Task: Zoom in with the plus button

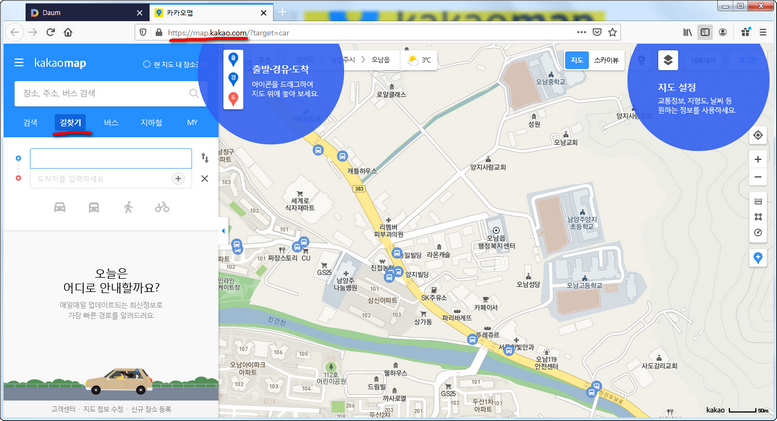Action: pos(758,159)
